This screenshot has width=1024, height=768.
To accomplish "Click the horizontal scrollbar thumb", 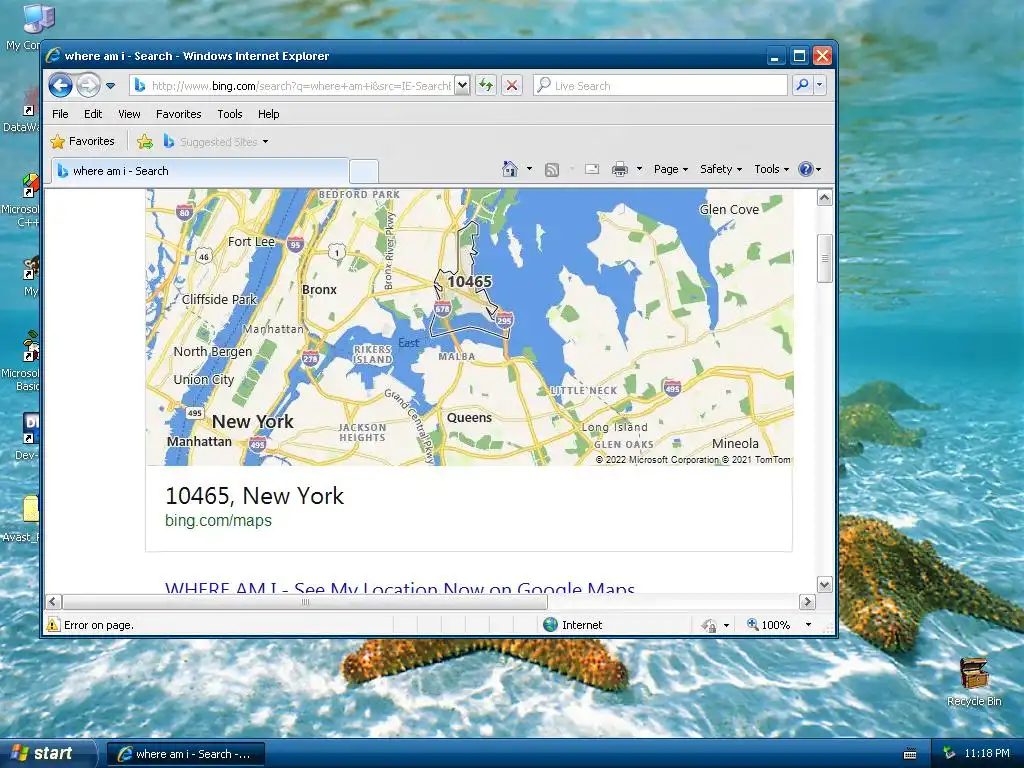I will tap(305, 601).
